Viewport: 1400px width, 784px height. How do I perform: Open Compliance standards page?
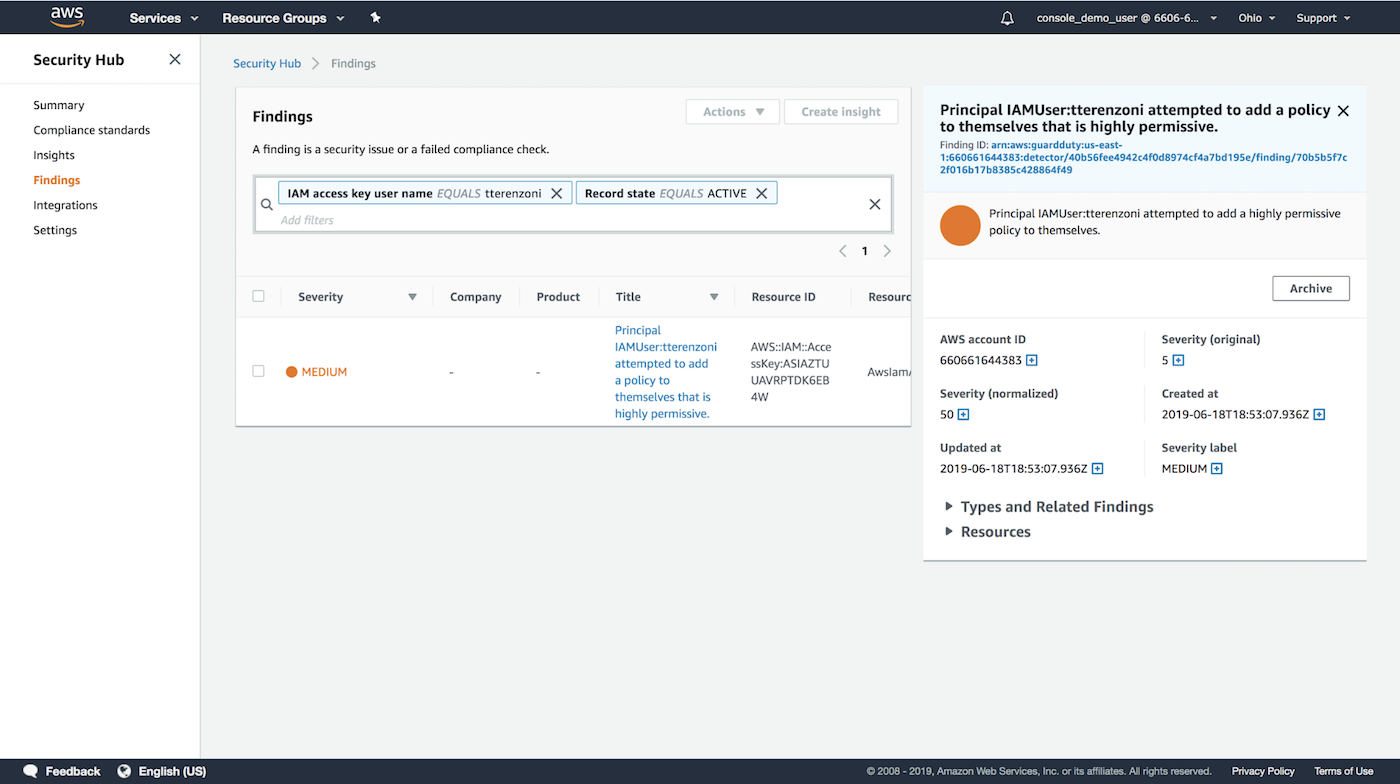tap(91, 130)
